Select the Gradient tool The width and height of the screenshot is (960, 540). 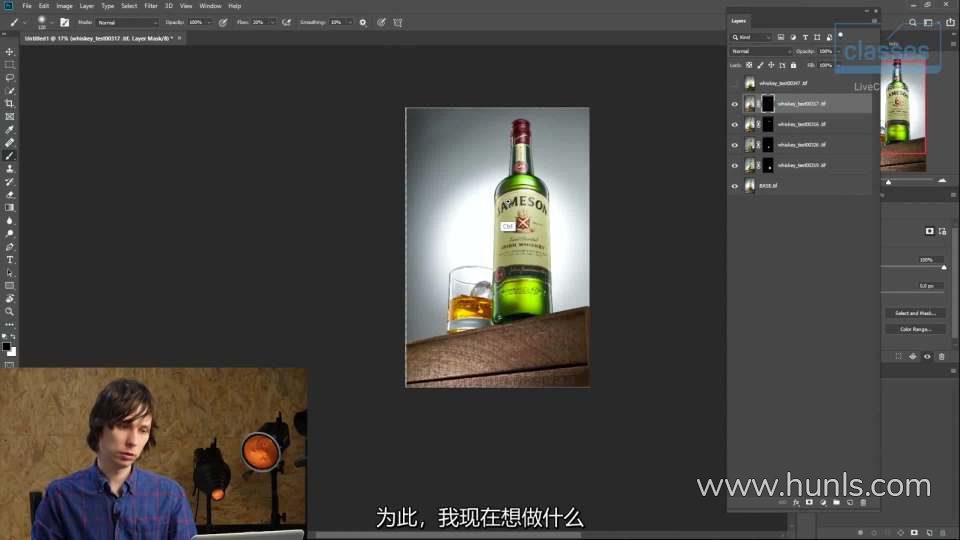click(9, 208)
